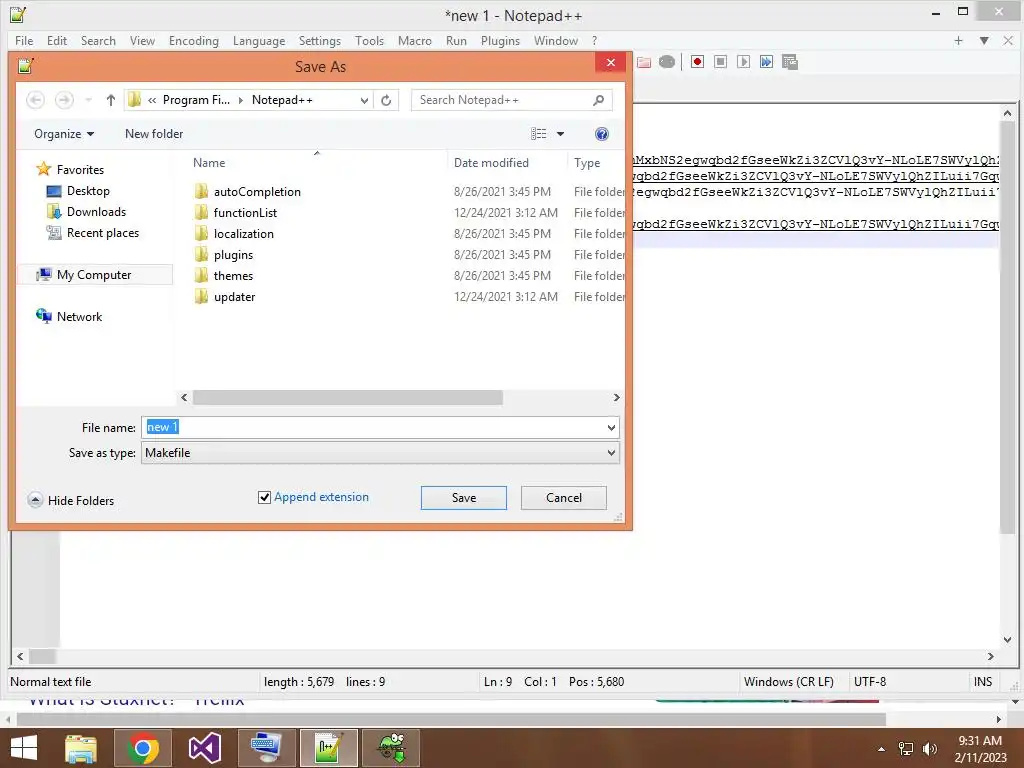
Task: Open File Explorer from the taskbar
Action: pyautogui.click(x=80, y=748)
